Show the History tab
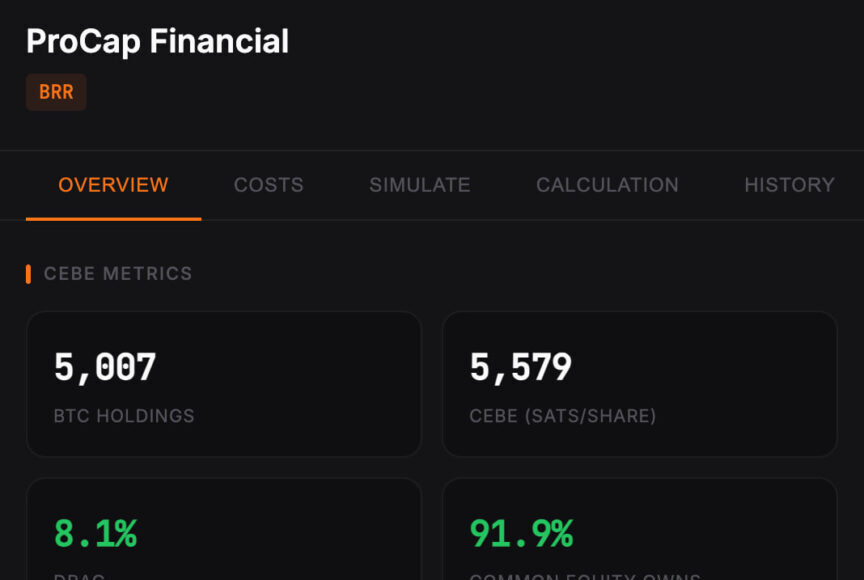 tap(789, 185)
